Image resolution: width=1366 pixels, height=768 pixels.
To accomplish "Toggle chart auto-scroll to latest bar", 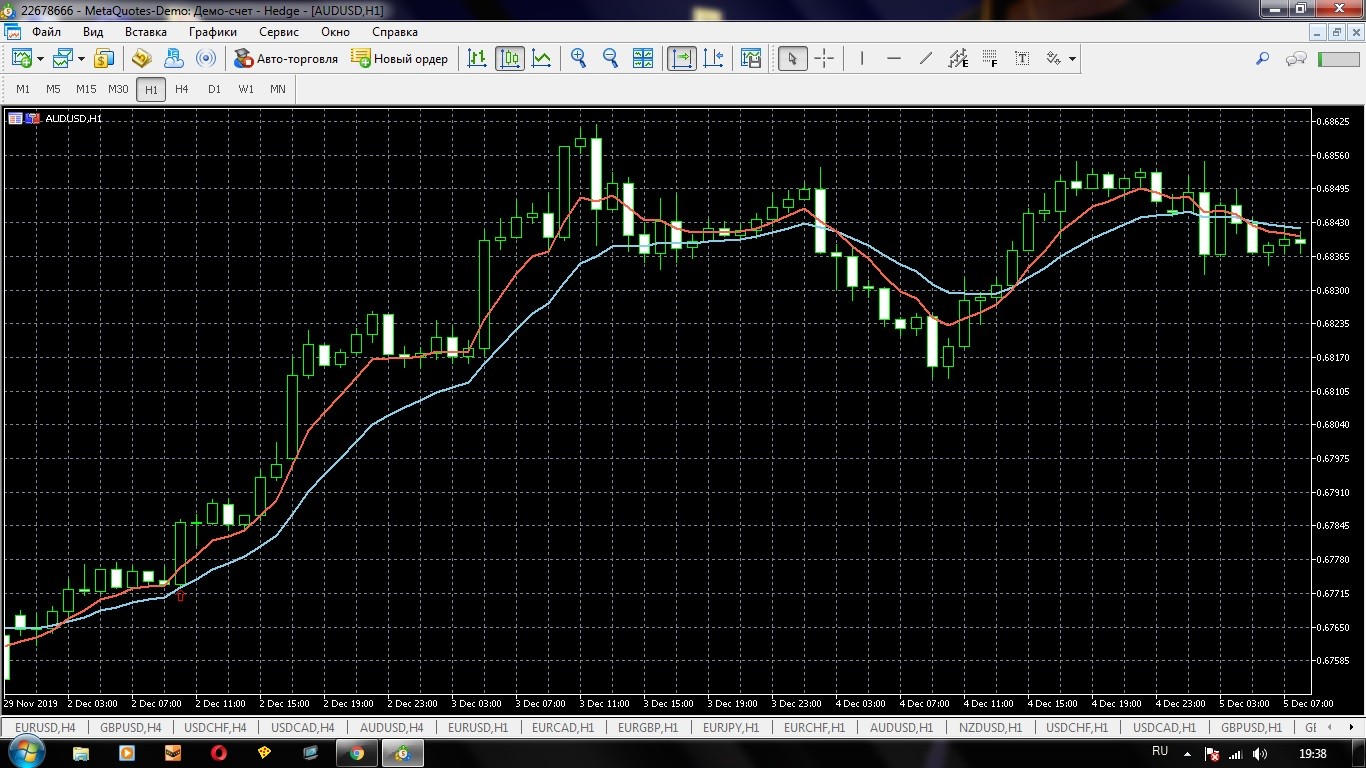I will (x=681, y=59).
